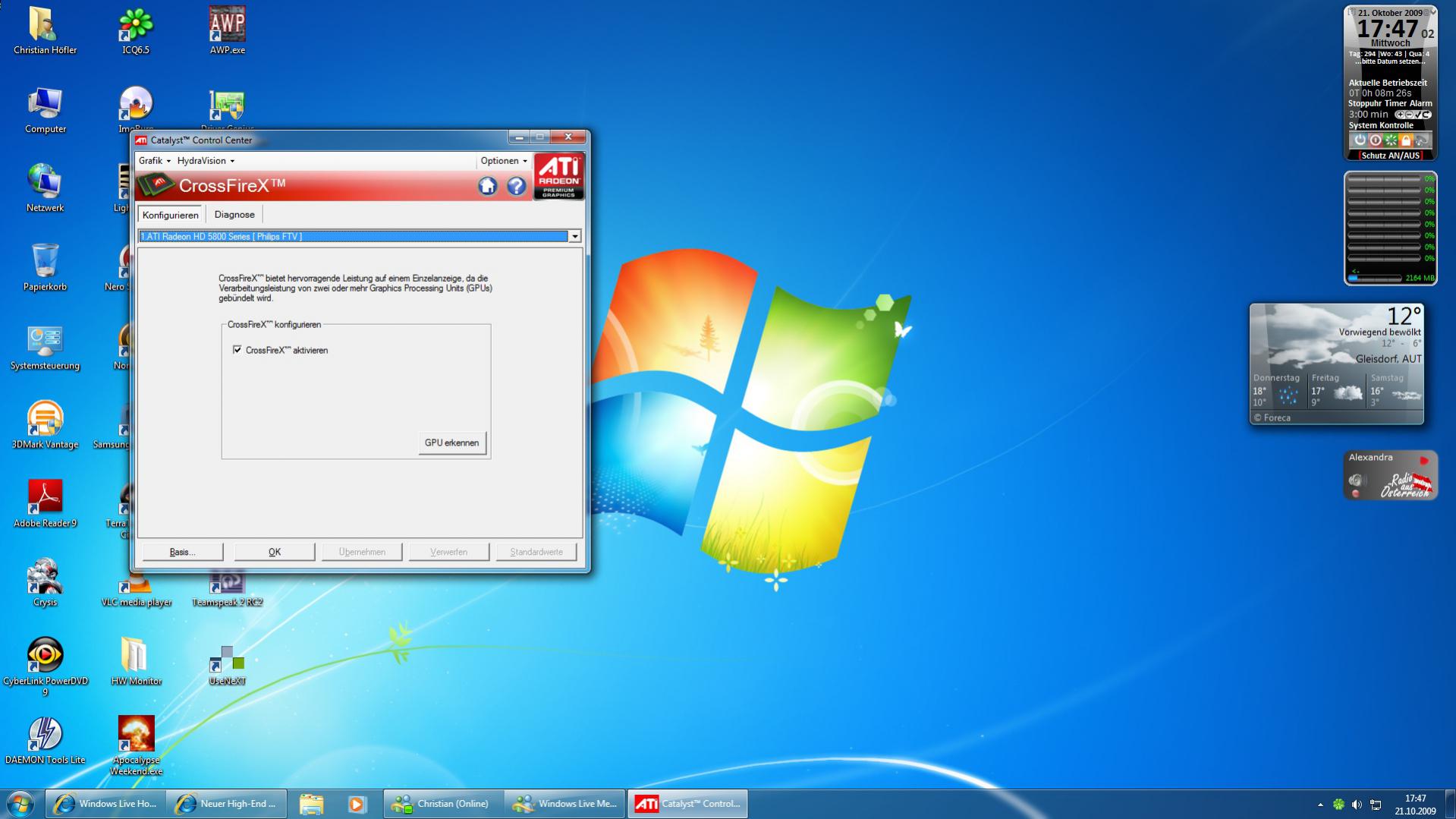Select the Crysis desktop shortcut

click(x=45, y=583)
